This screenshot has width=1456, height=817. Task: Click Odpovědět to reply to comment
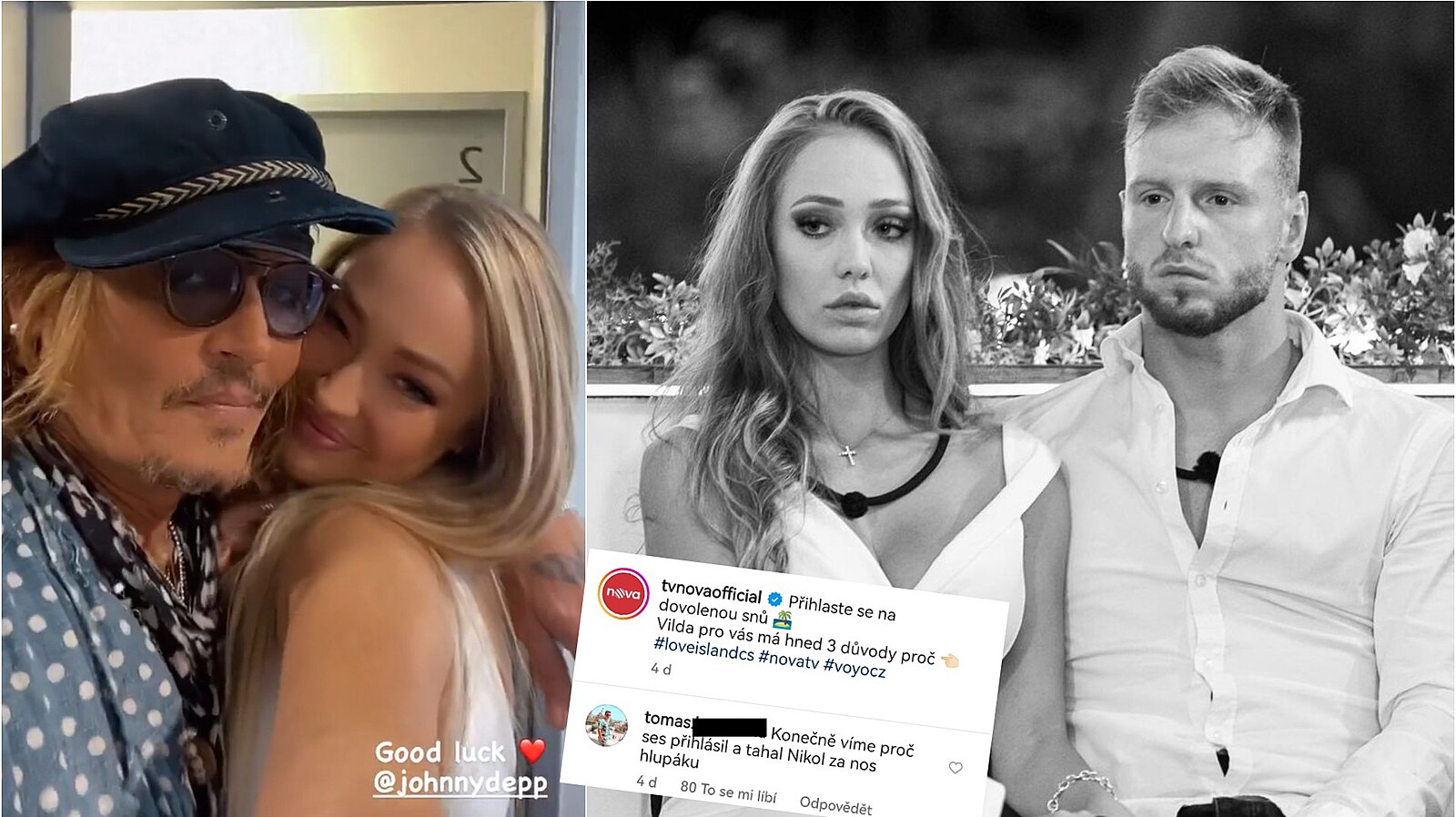(835, 805)
